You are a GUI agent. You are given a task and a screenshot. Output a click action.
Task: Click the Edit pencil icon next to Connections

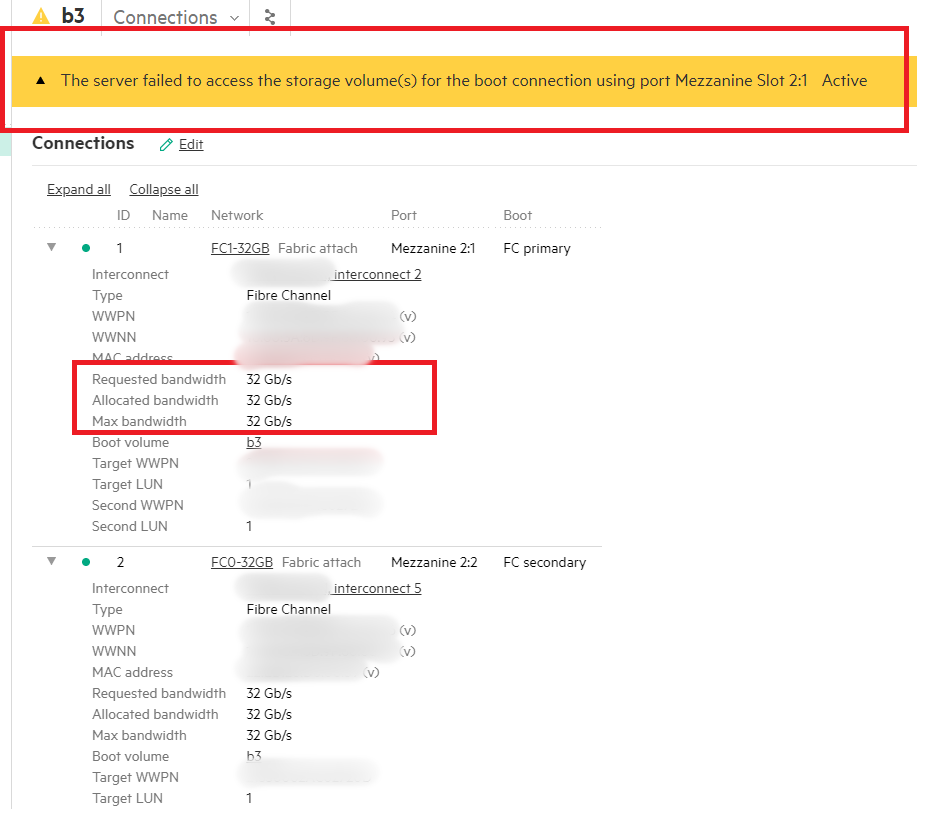168,144
